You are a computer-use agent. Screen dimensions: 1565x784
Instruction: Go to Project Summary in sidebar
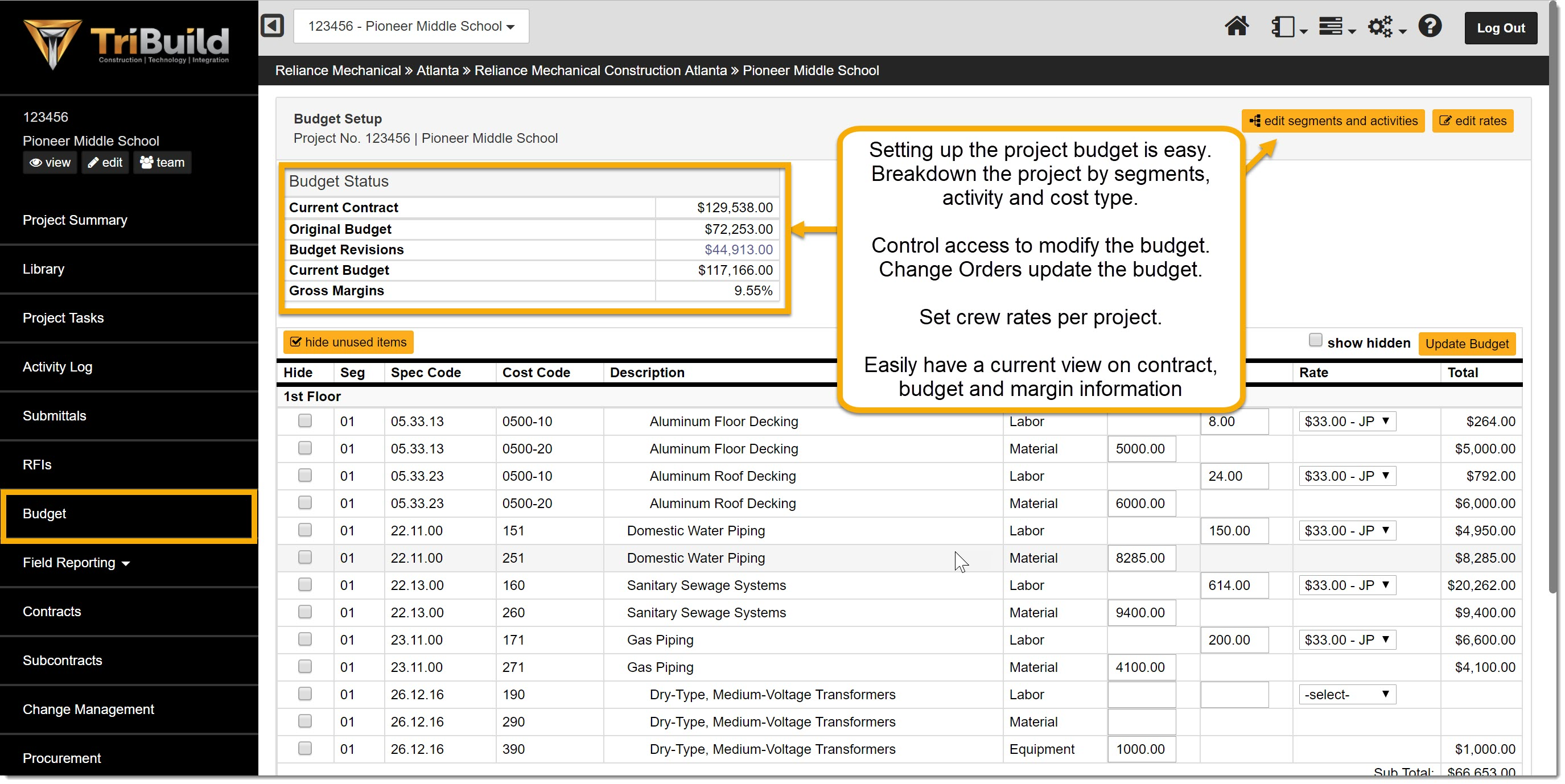pos(75,220)
